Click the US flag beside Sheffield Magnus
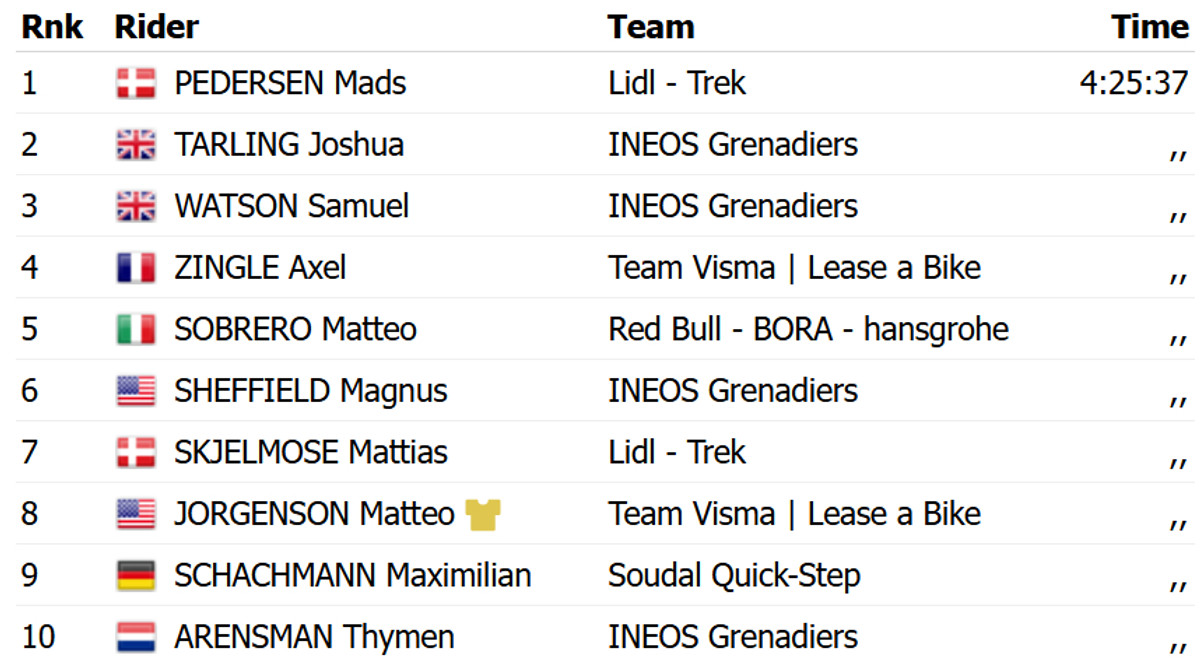The image size is (1200, 666). pyautogui.click(x=136, y=391)
